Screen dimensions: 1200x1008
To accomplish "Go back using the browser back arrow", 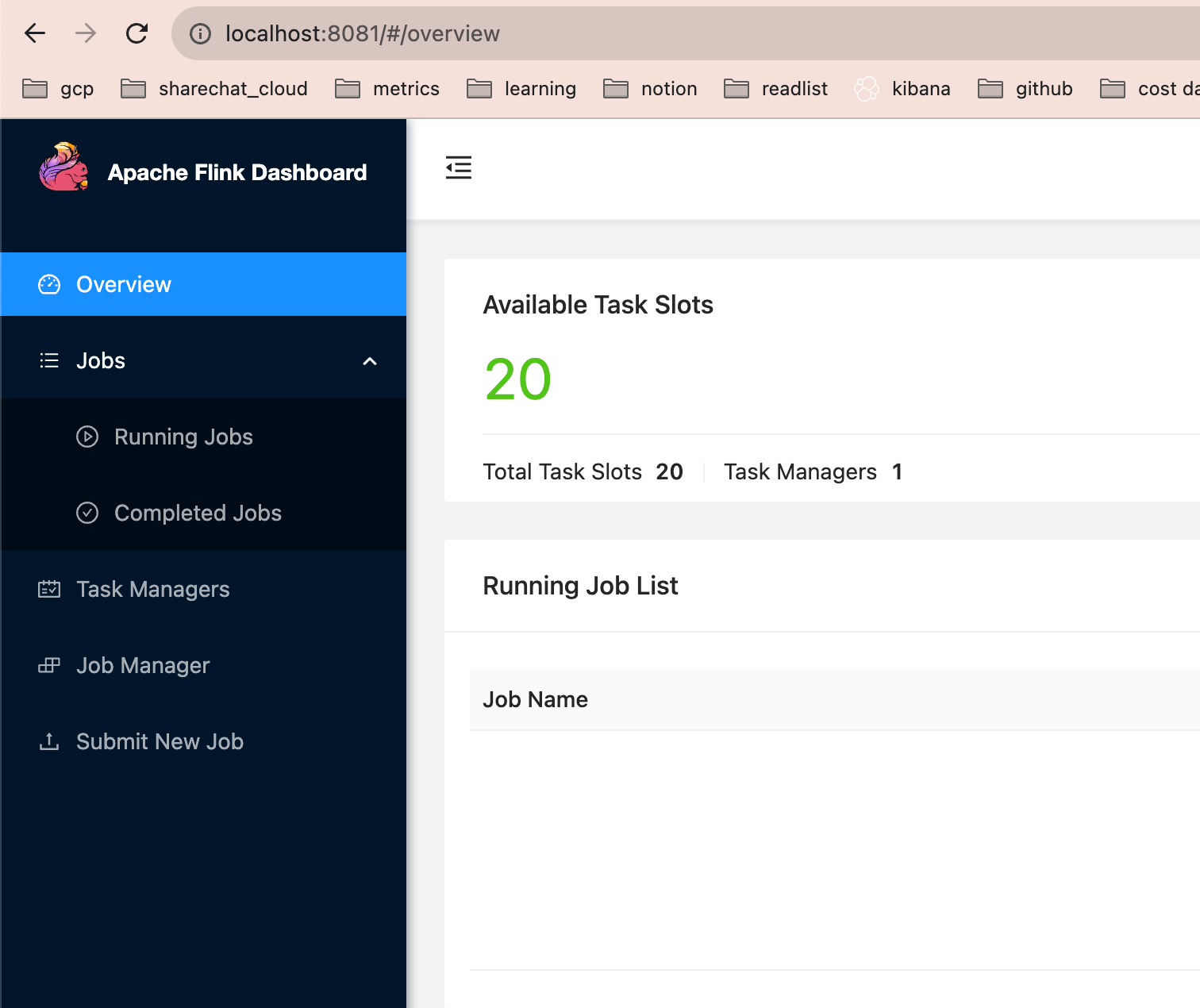I will point(35,33).
